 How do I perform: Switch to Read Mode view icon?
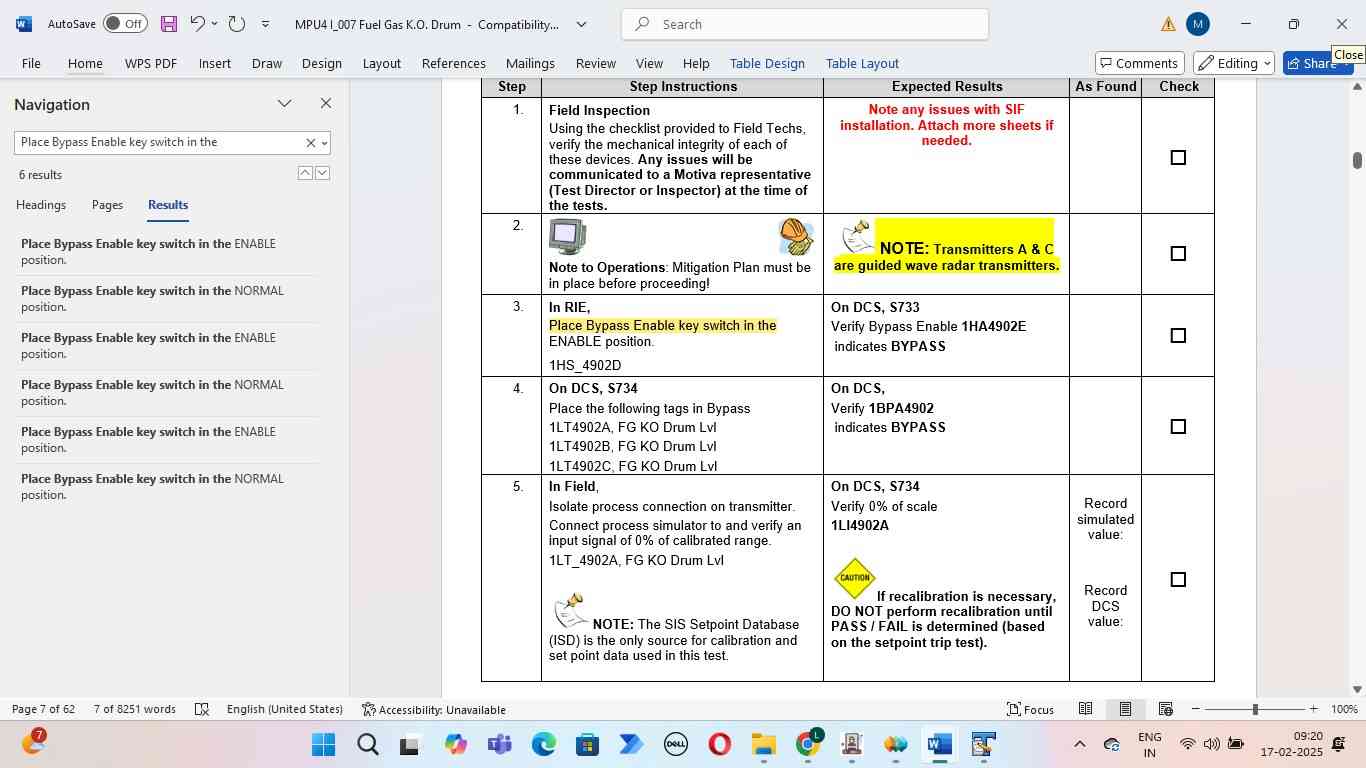coord(1085,709)
